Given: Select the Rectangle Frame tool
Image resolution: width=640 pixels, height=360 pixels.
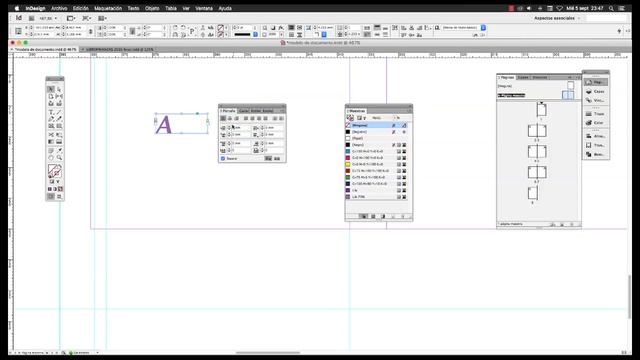Looking at the screenshot, I should tap(51, 126).
